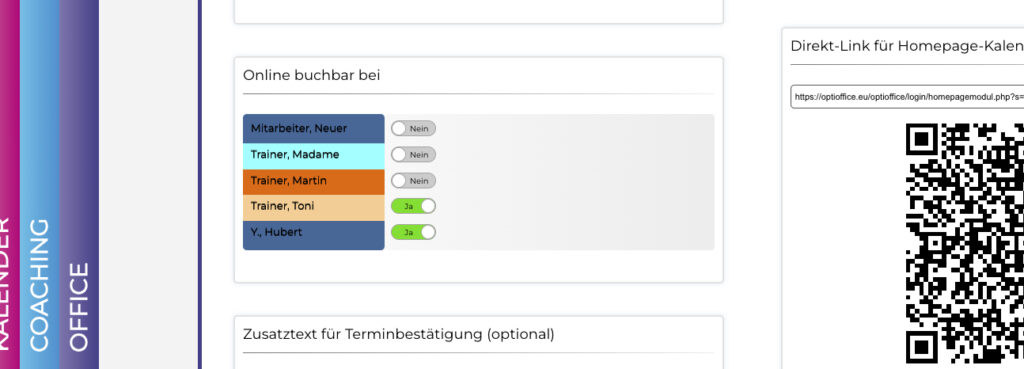Click the homepage calendar URL field

click(907, 97)
